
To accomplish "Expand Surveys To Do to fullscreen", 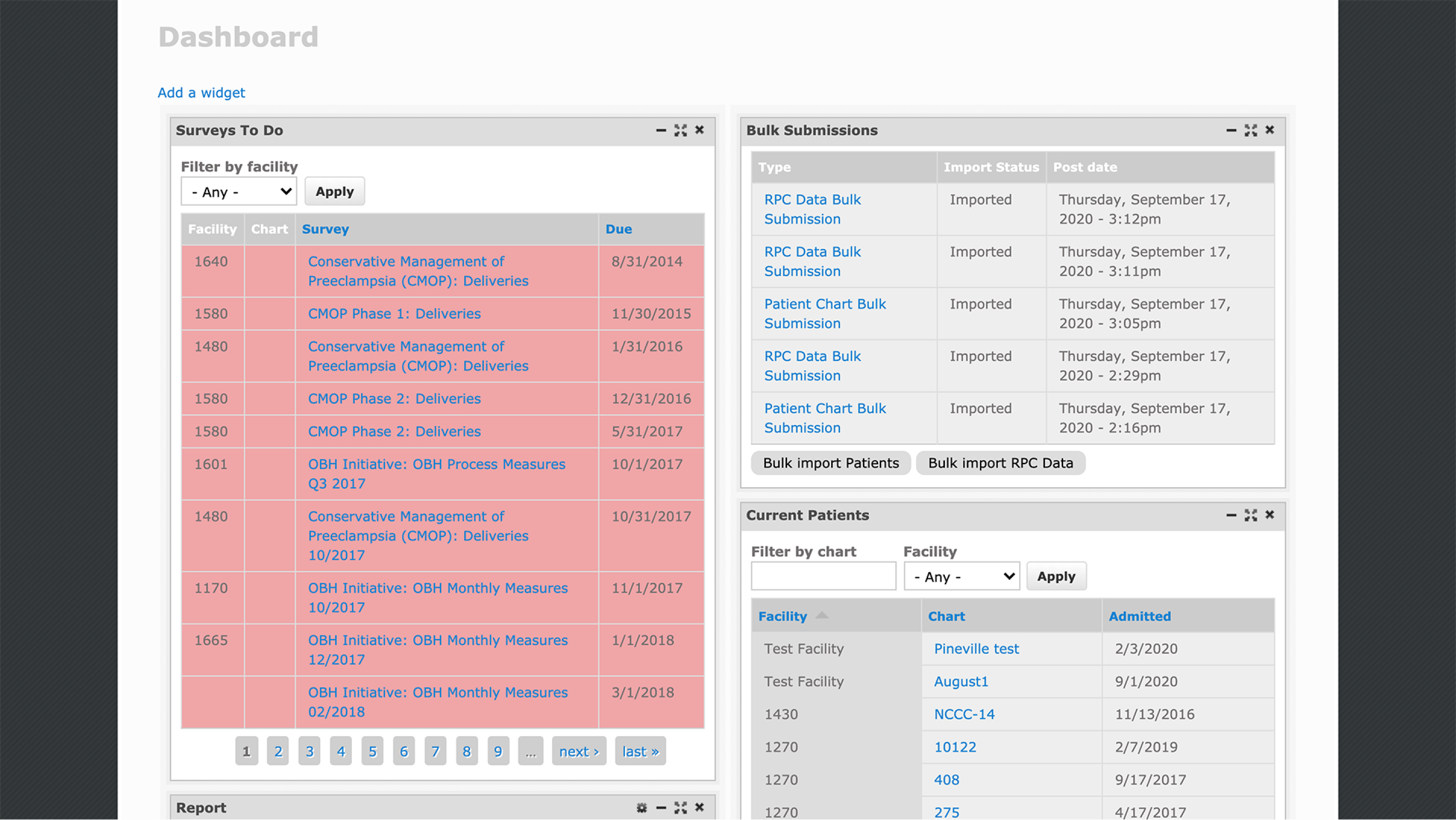I will (x=680, y=131).
